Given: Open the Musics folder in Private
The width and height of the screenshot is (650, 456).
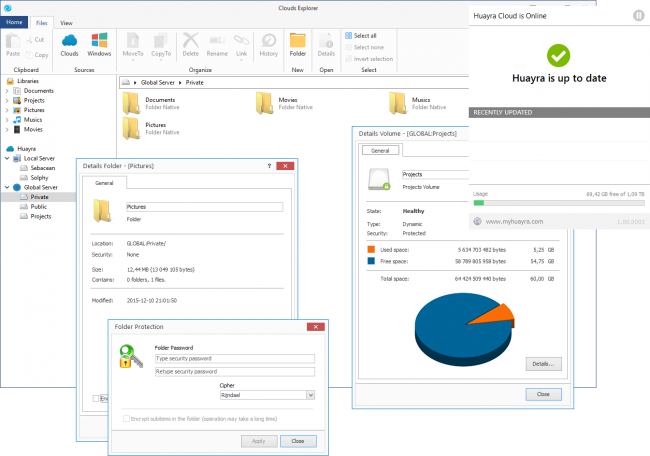Looking at the screenshot, I should pos(418,103).
